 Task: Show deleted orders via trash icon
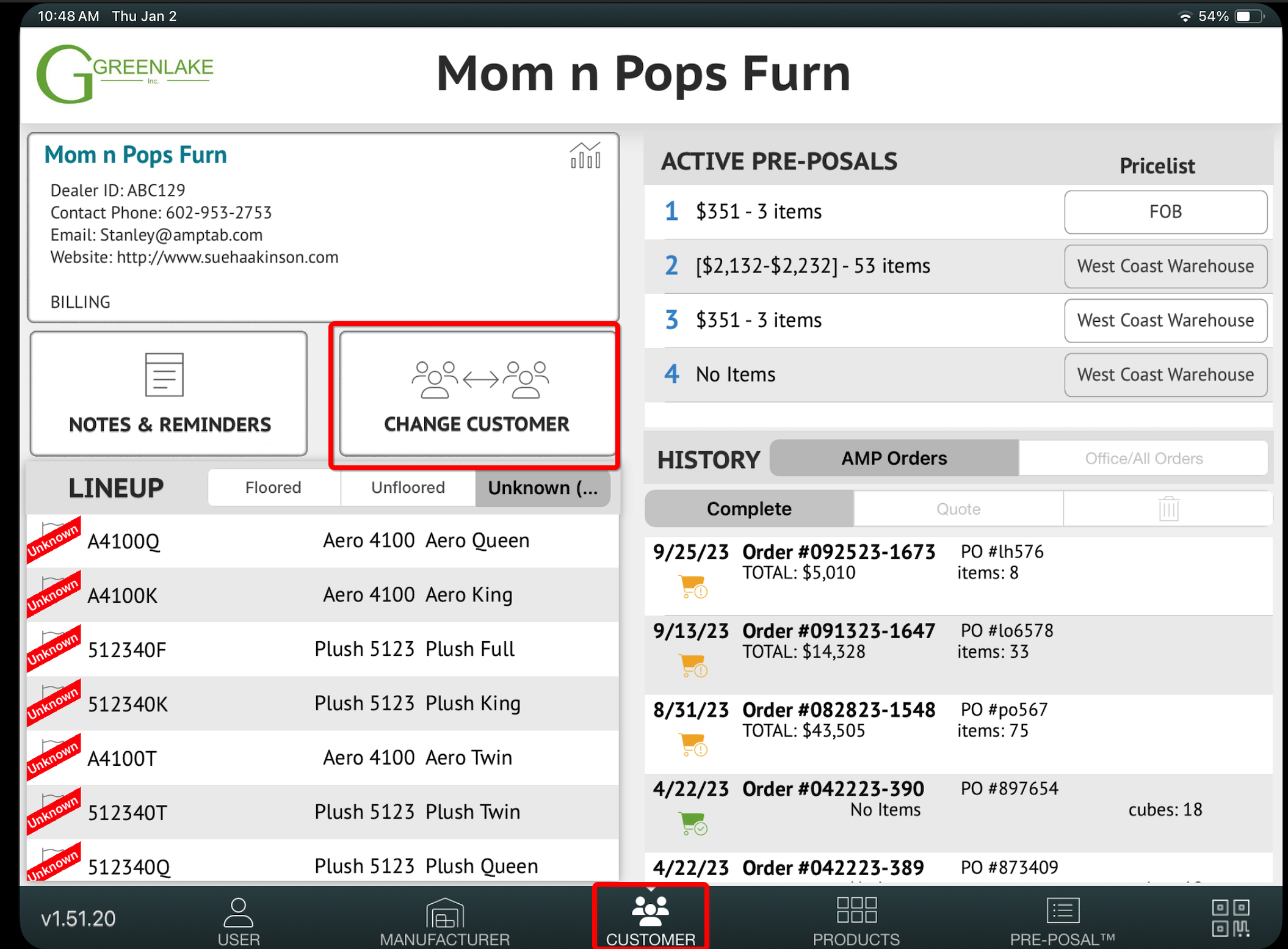1168,509
